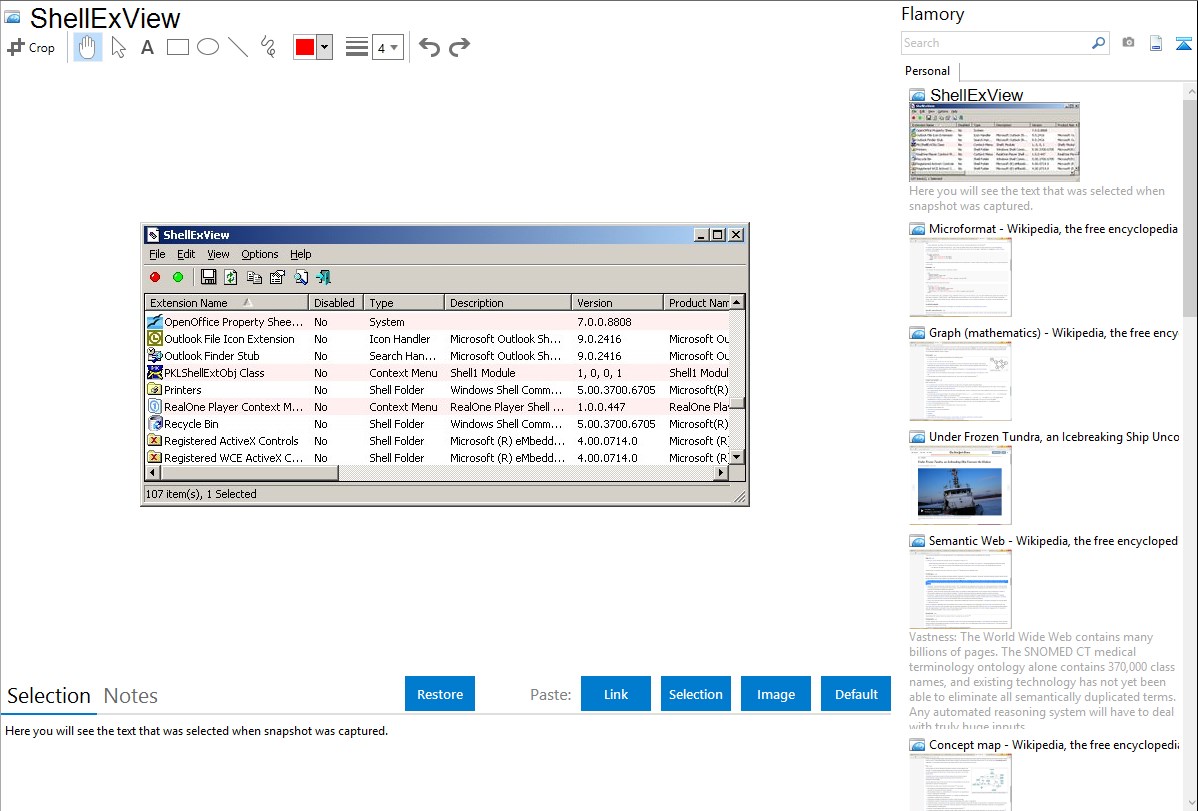Open the Microformat Wikipedia snapshot thumbnail

coord(960,277)
